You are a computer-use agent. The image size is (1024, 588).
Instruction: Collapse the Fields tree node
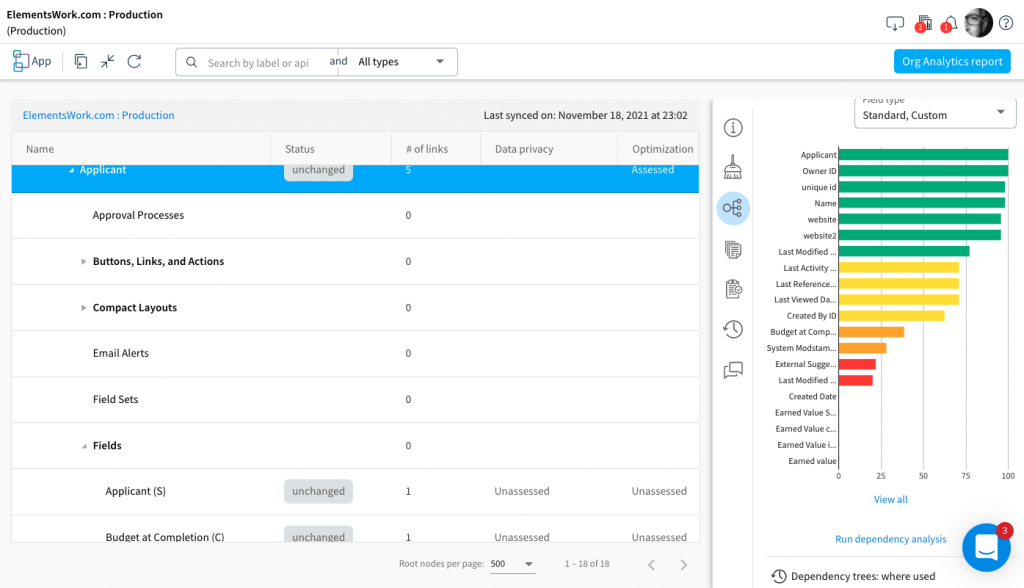[84, 446]
